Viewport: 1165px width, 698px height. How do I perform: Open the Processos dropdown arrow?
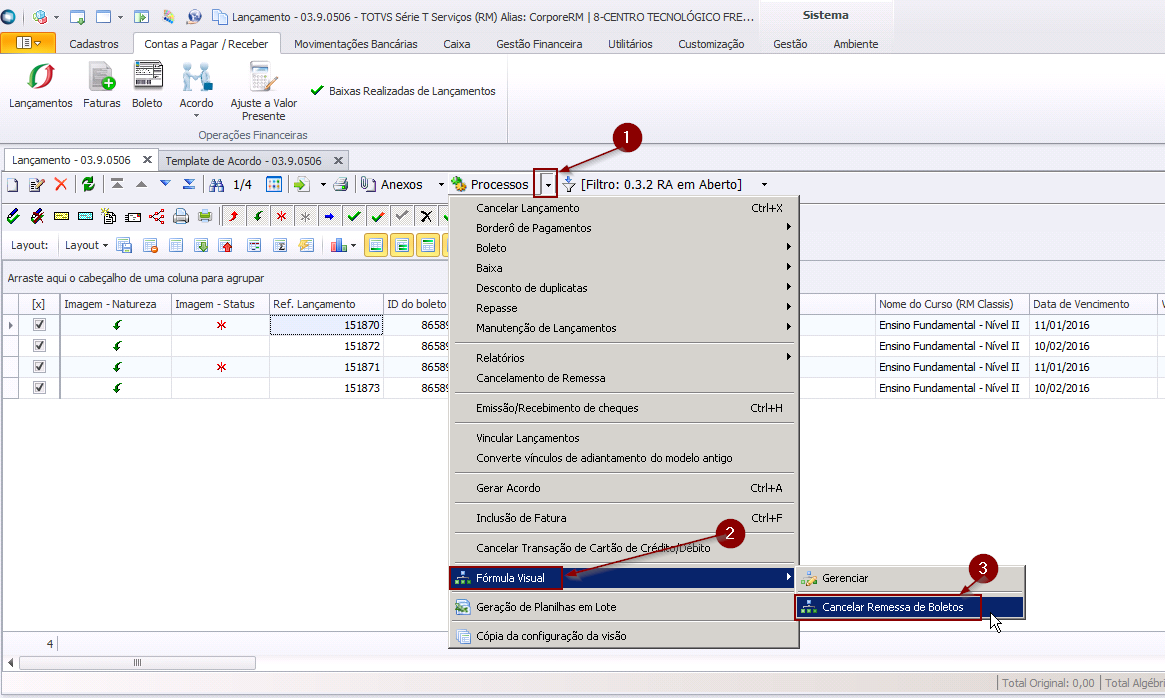[x=546, y=184]
